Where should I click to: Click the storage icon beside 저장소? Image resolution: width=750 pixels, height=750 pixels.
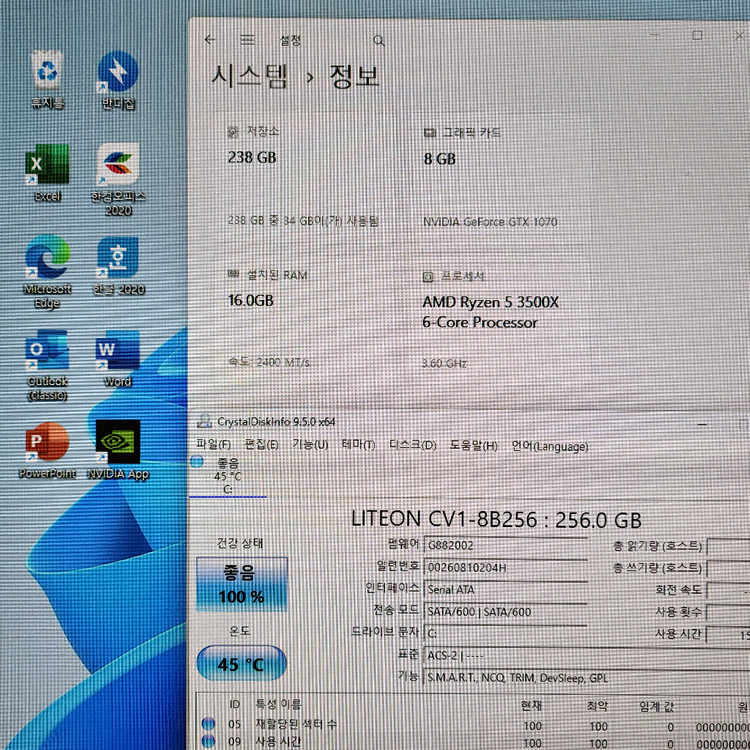(233, 132)
